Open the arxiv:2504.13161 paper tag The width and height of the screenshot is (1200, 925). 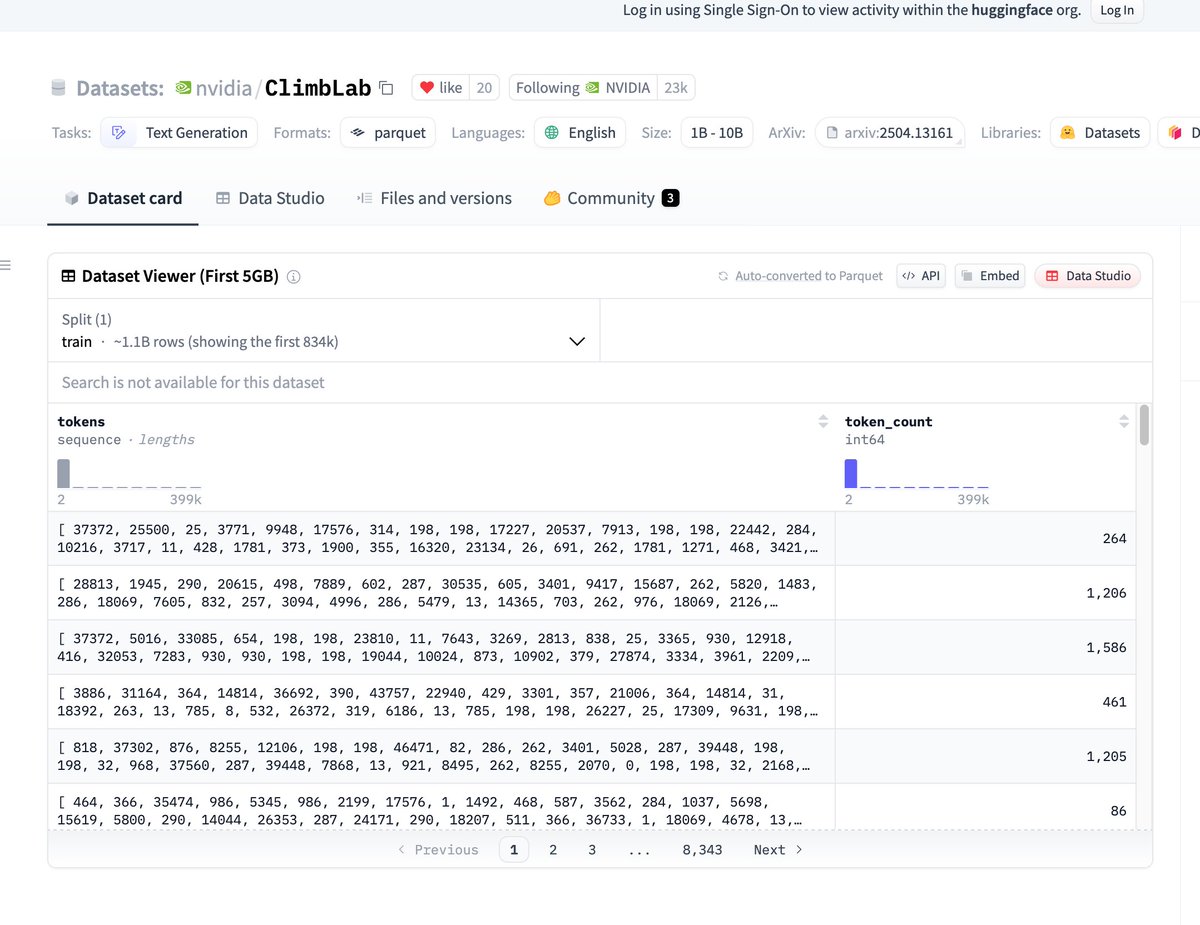click(x=890, y=133)
